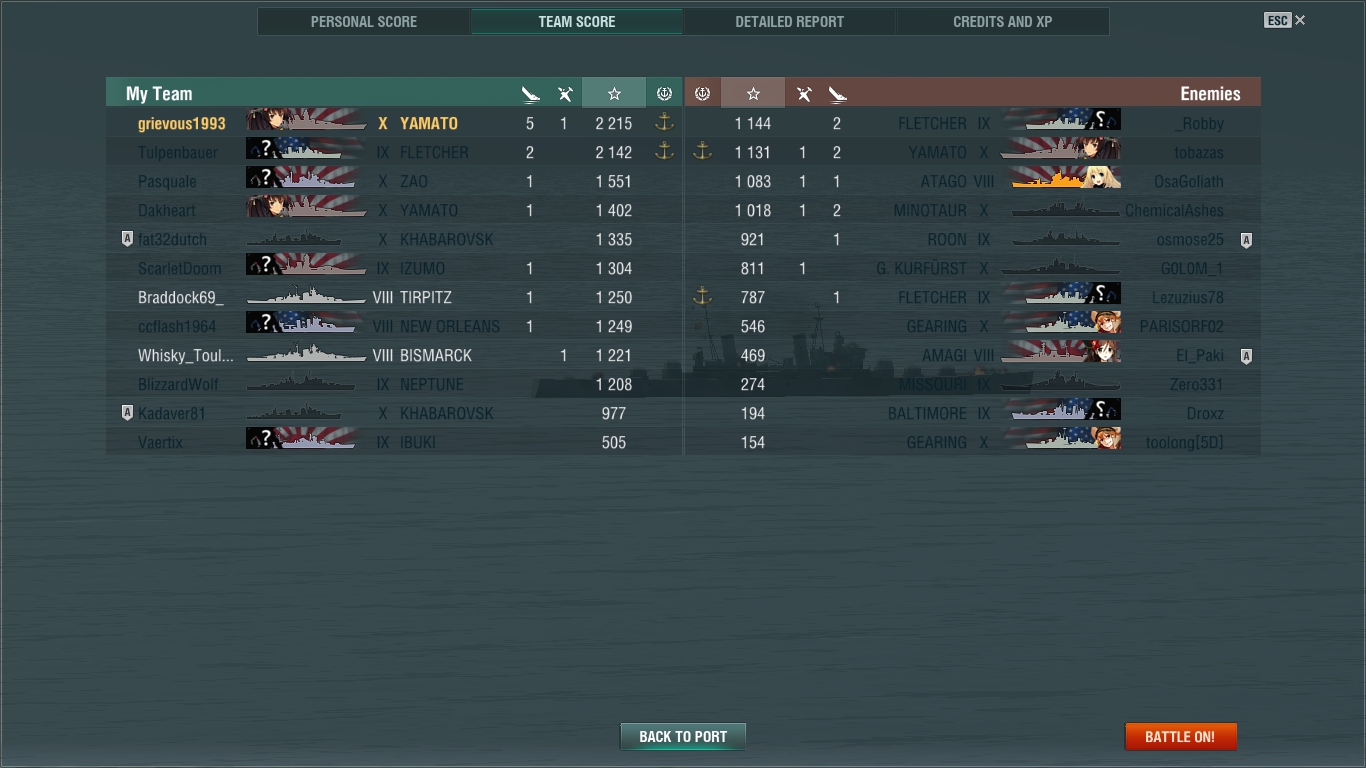Screen dimensions: 1366x768
Task: Sort My Team by ships destroyed icon
Action: (530, 94)
